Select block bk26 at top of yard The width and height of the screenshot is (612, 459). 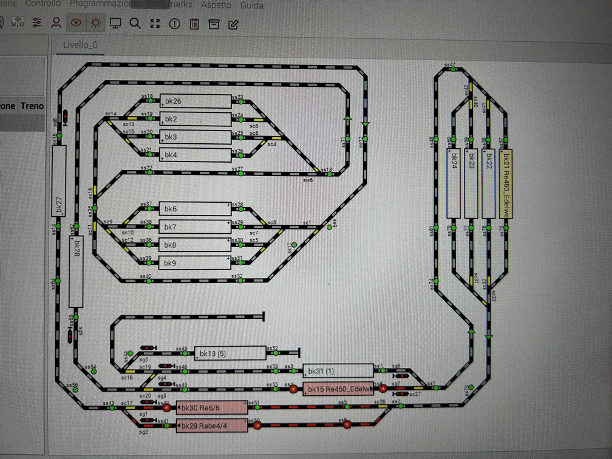pos(194,101)
